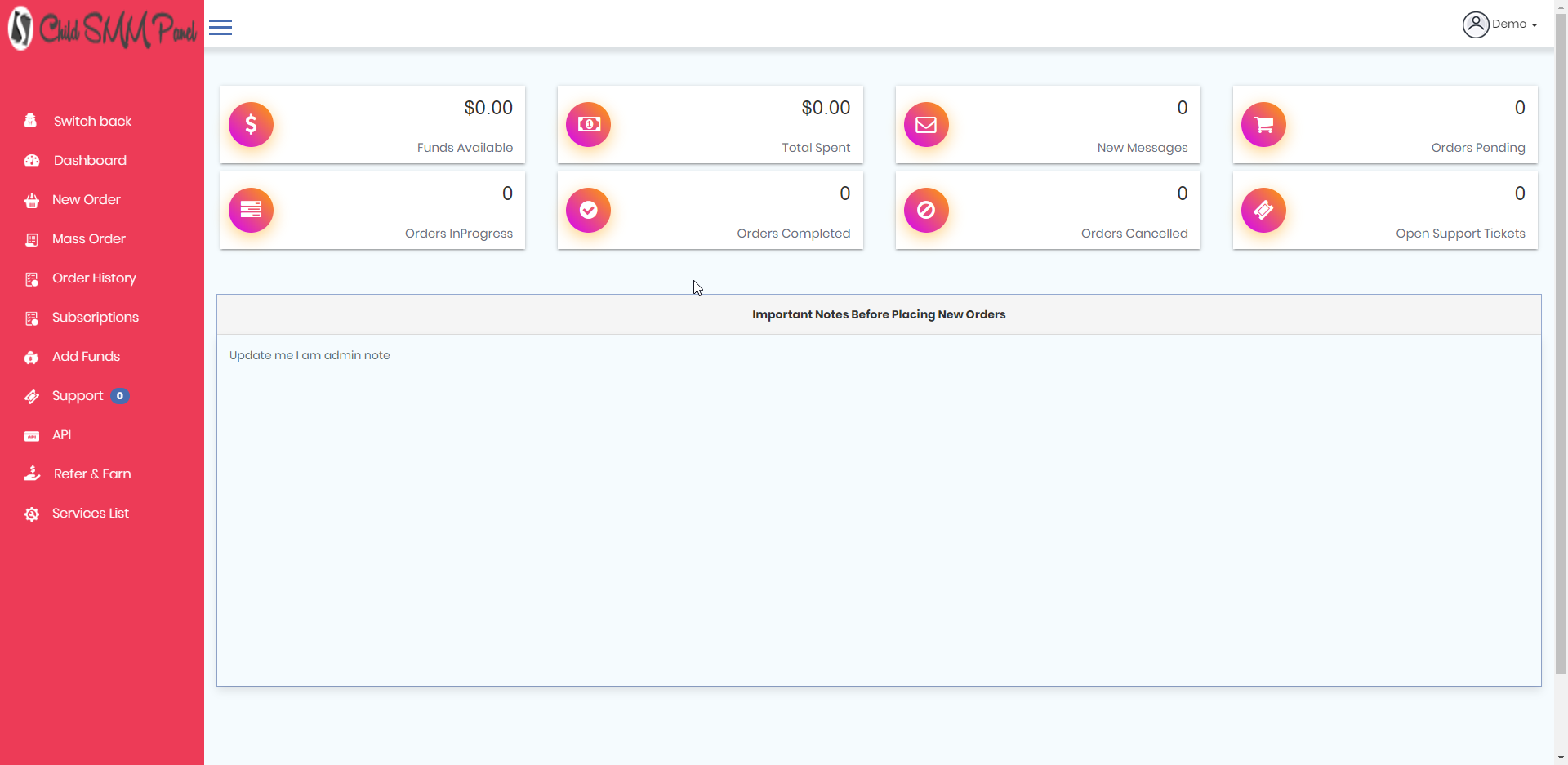Click the checkmark Orders Completed icon

588,210
